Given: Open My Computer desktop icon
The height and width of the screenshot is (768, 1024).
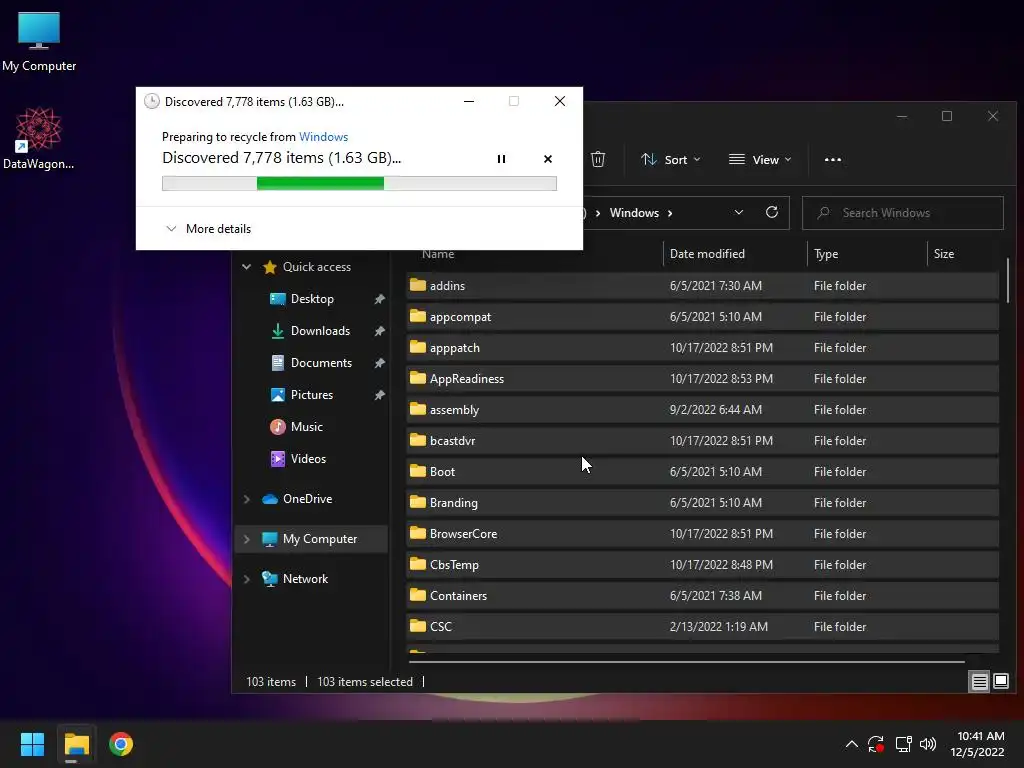Looking at the screenshot, I should [x=39, y=41].
